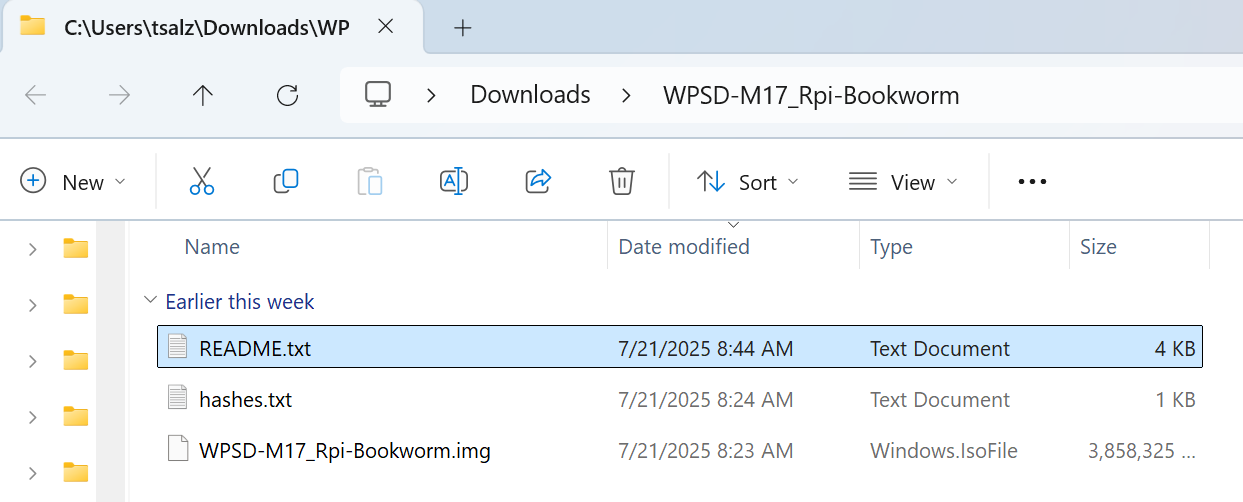
Task: Expand the first folder in navigation pane
Action: tap(33, 249)
